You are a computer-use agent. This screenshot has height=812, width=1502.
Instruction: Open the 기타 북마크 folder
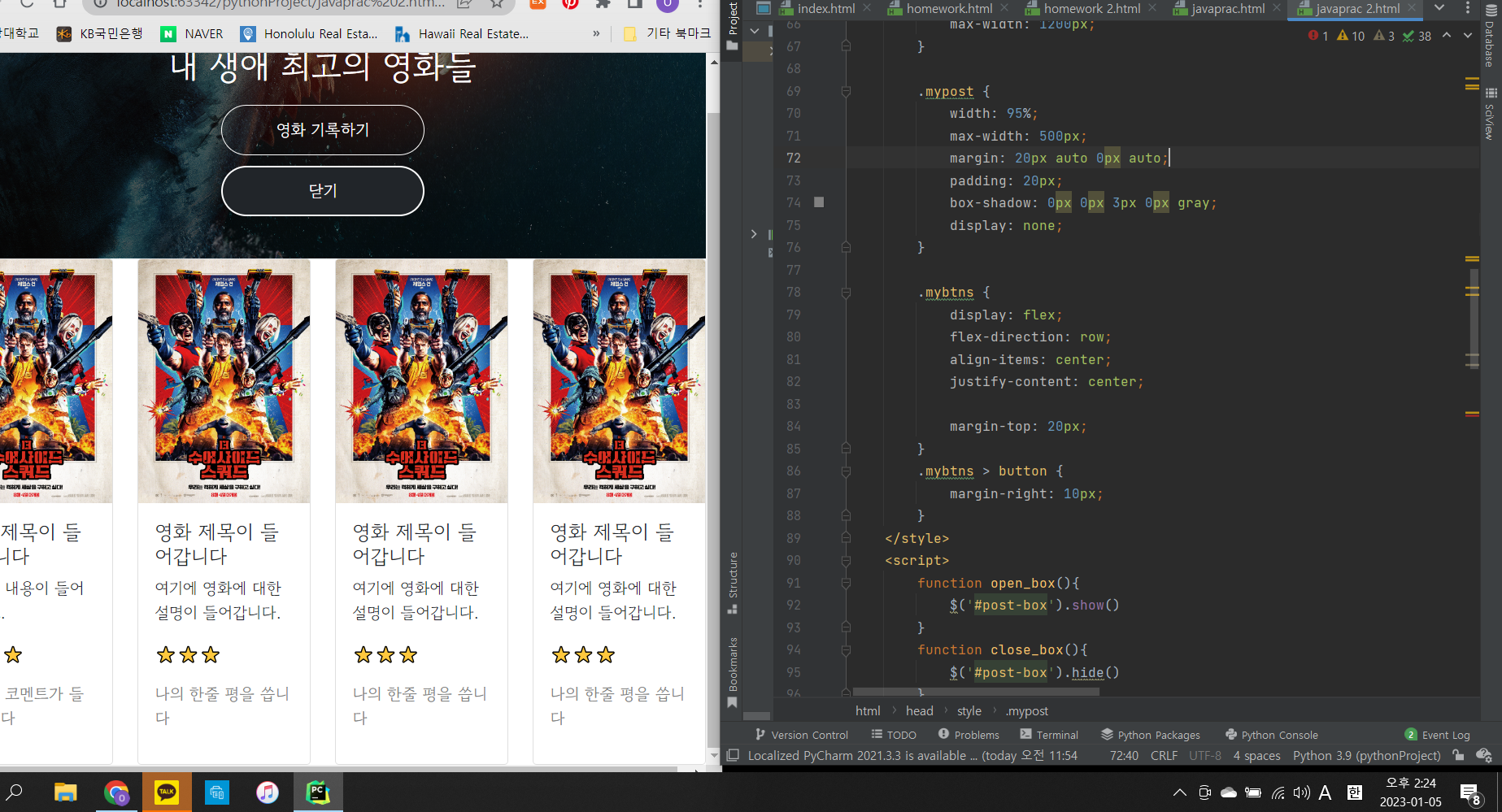click(667, 33)
